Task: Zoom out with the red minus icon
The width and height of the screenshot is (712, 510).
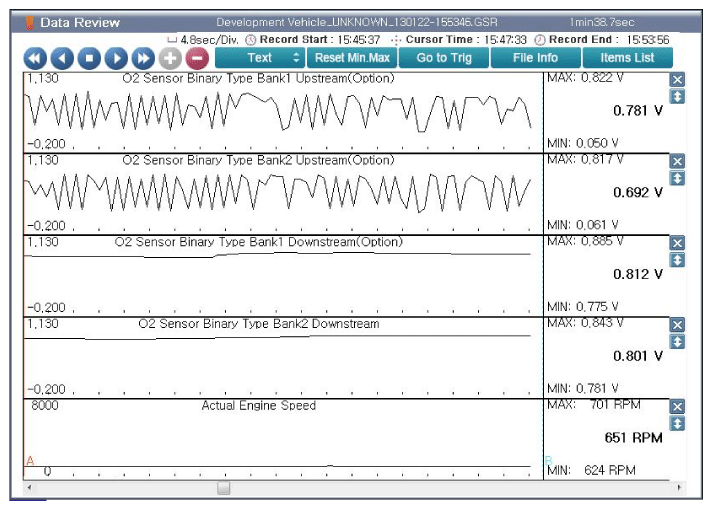Action: coord(197,58)
